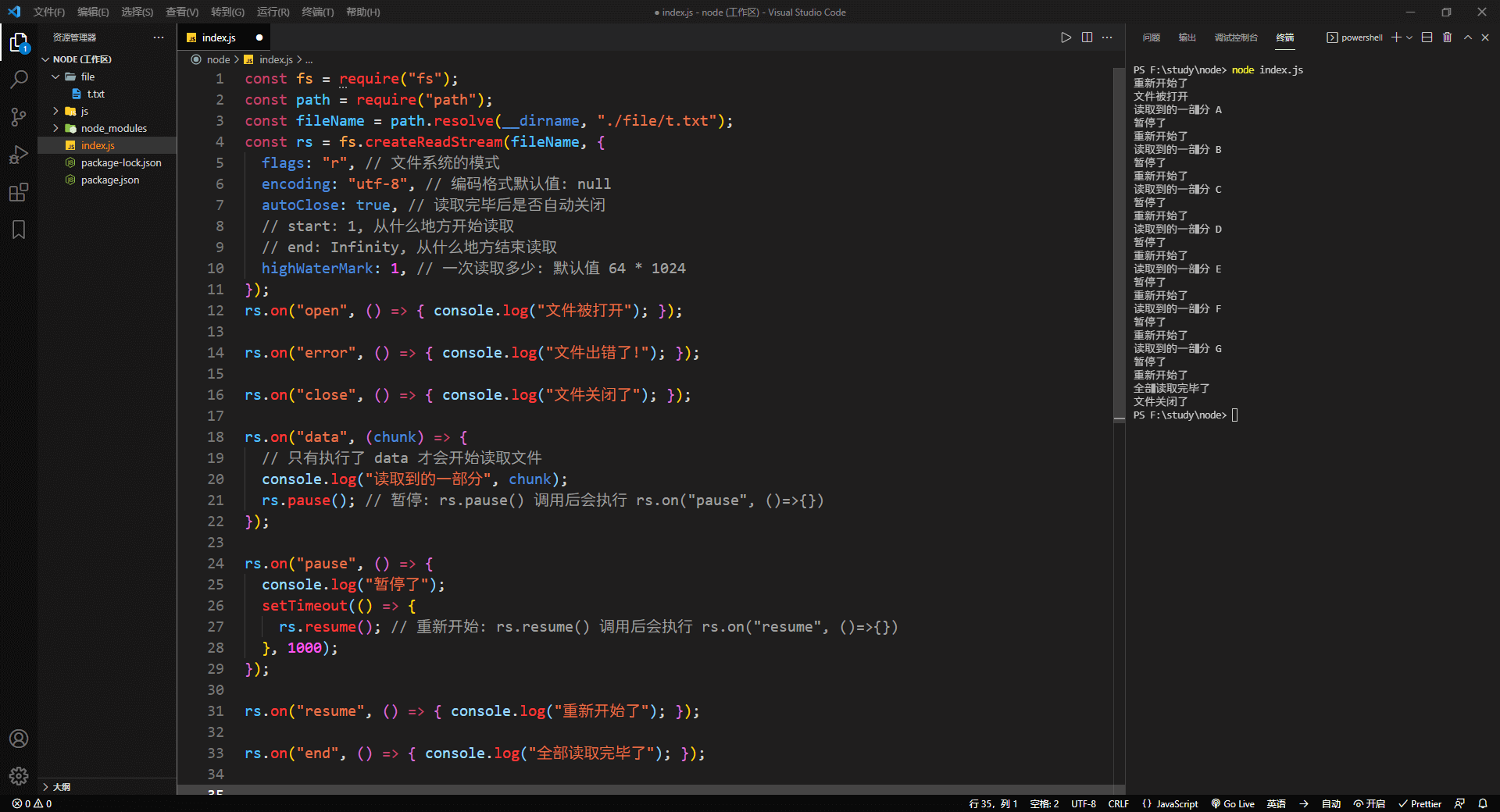Screen dimensions: 1500x812
Task: Switch to the 输出 panel tab
Action: 1187,37
